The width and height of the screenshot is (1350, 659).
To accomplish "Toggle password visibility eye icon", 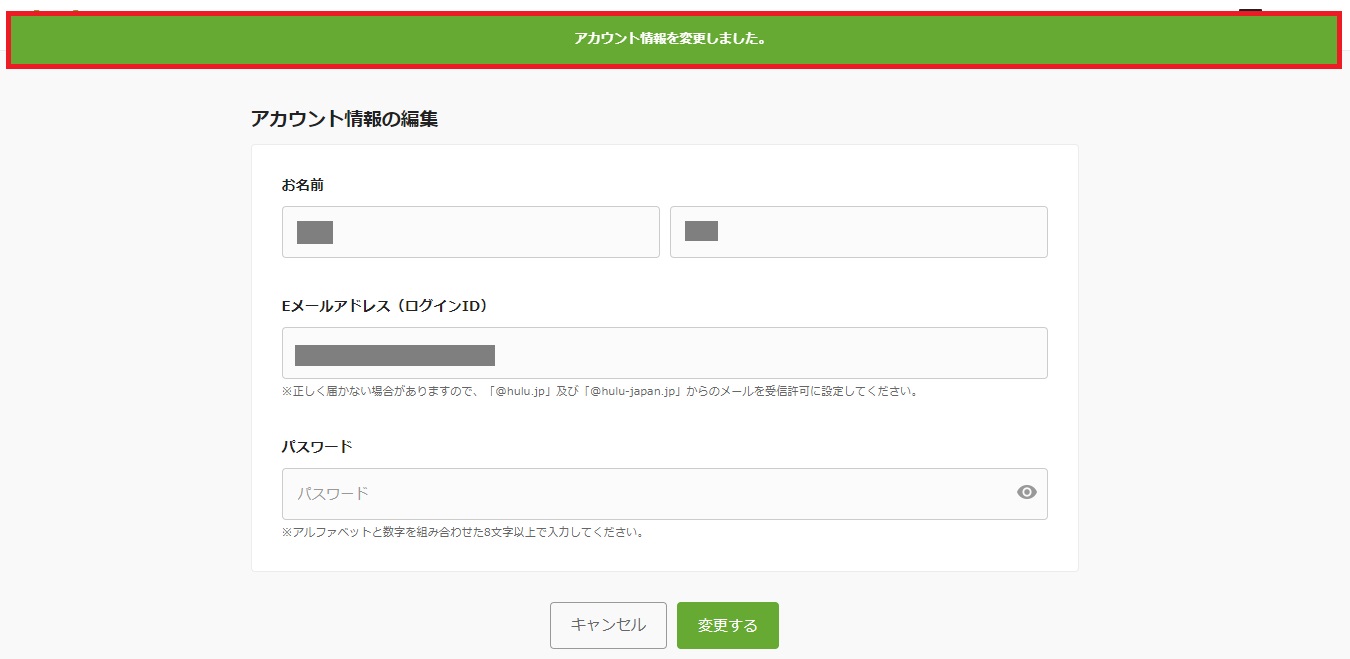I will (1026, 492).
